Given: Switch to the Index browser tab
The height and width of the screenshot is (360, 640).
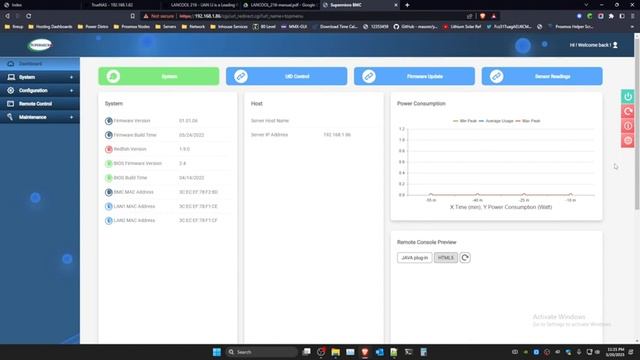Looking at the screenshot, I should click(16, 5).
